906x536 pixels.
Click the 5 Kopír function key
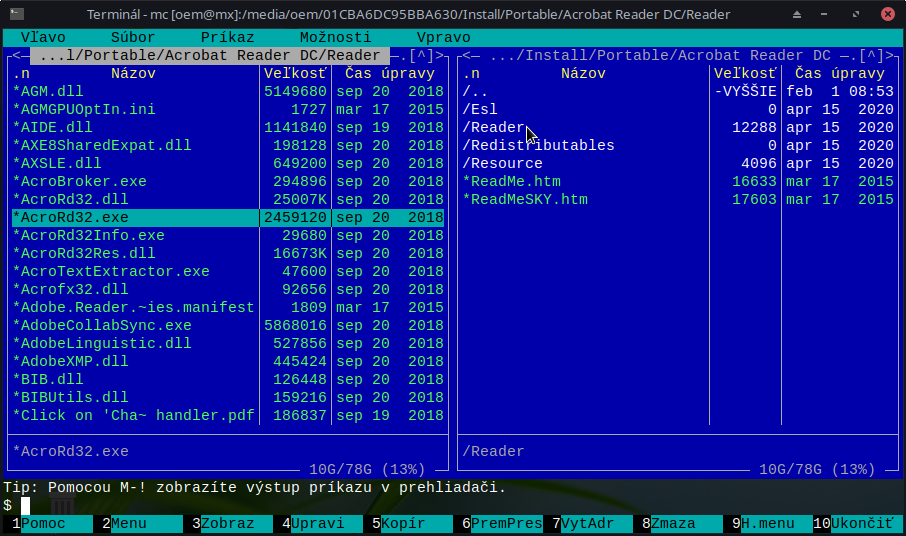408,524
